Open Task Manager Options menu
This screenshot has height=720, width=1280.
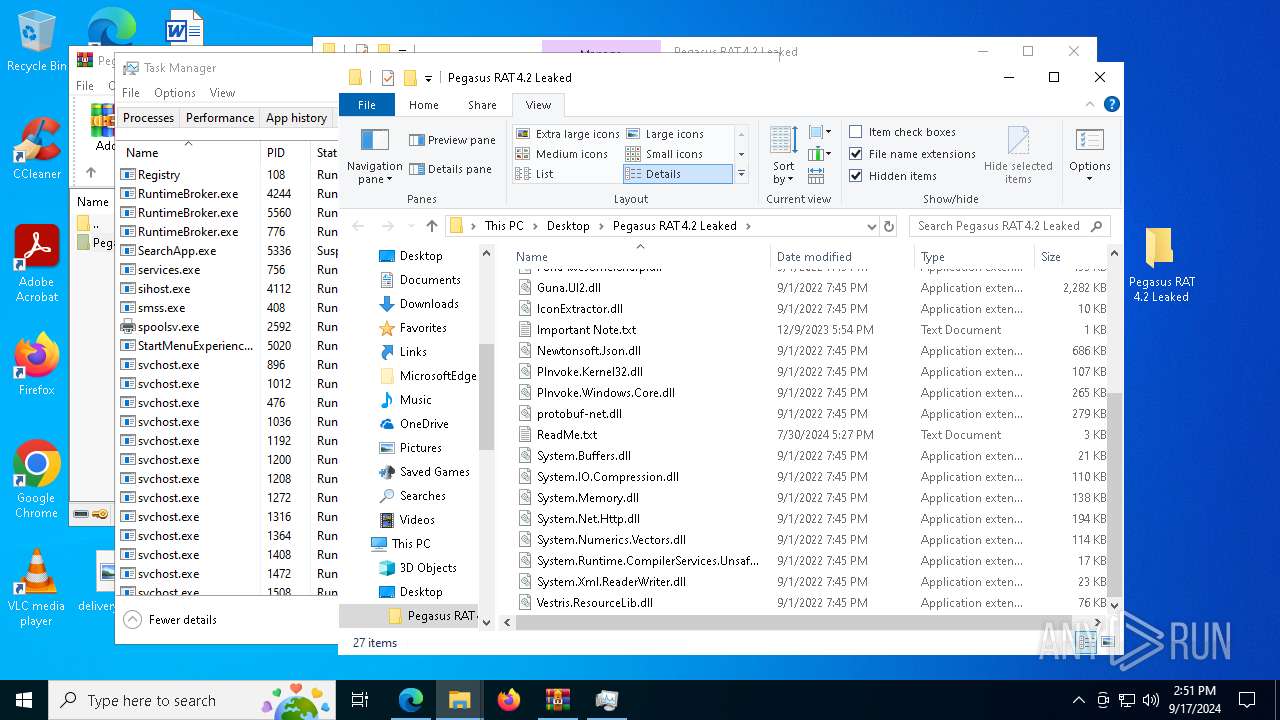[175, 93]
